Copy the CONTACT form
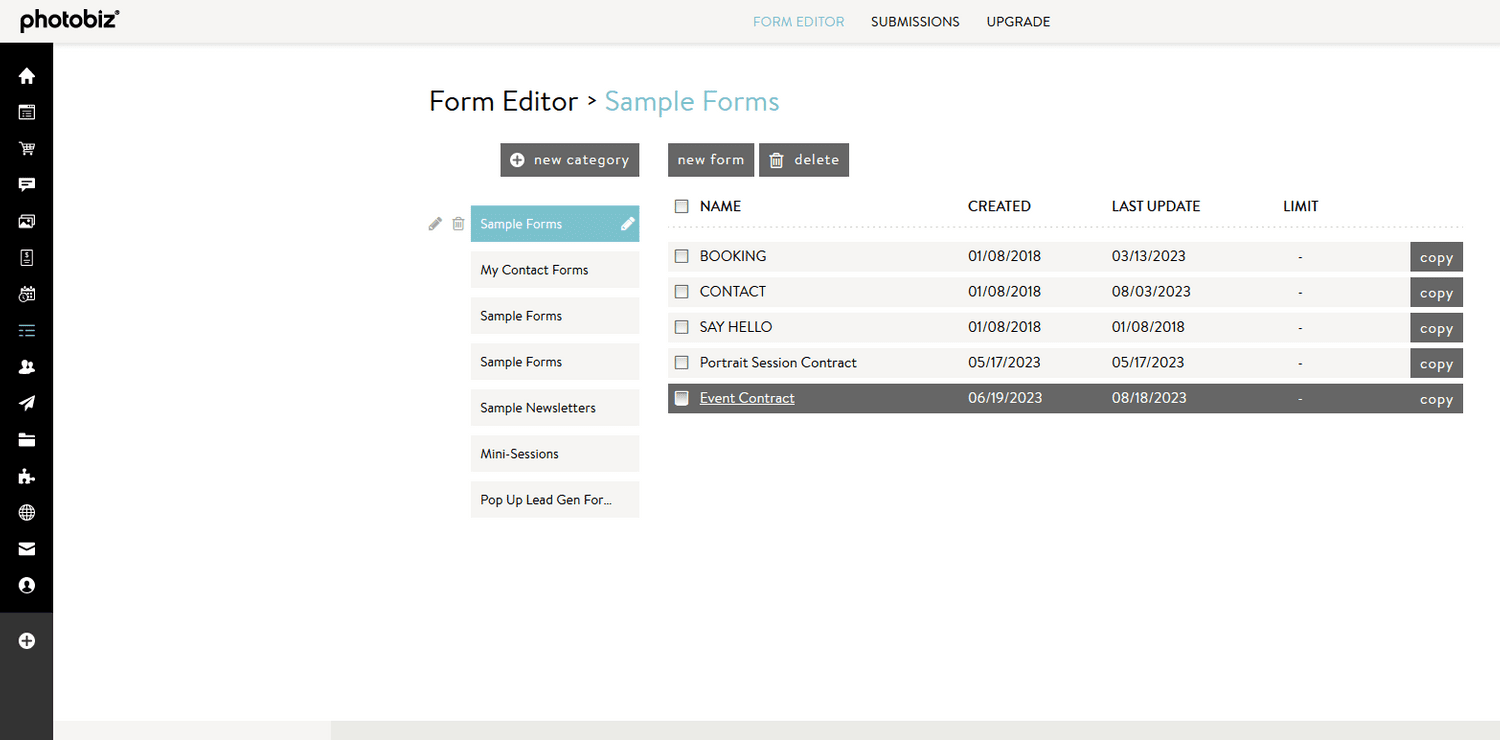1500x740 pixels. pyautogui.click(x=1437, y=292)
